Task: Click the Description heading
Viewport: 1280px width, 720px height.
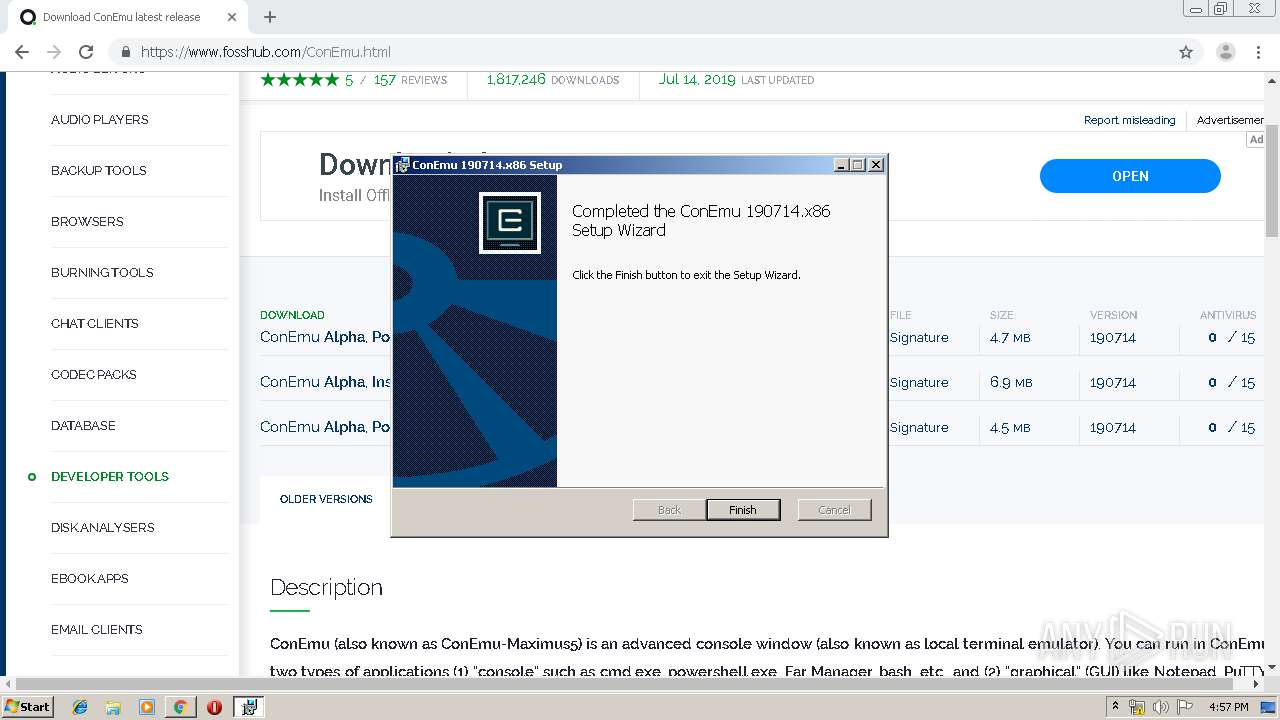Action: pos(327,588)
